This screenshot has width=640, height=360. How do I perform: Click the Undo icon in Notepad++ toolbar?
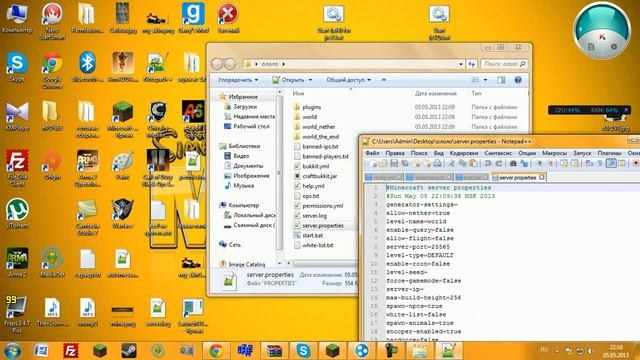click(x=487, y=164)
